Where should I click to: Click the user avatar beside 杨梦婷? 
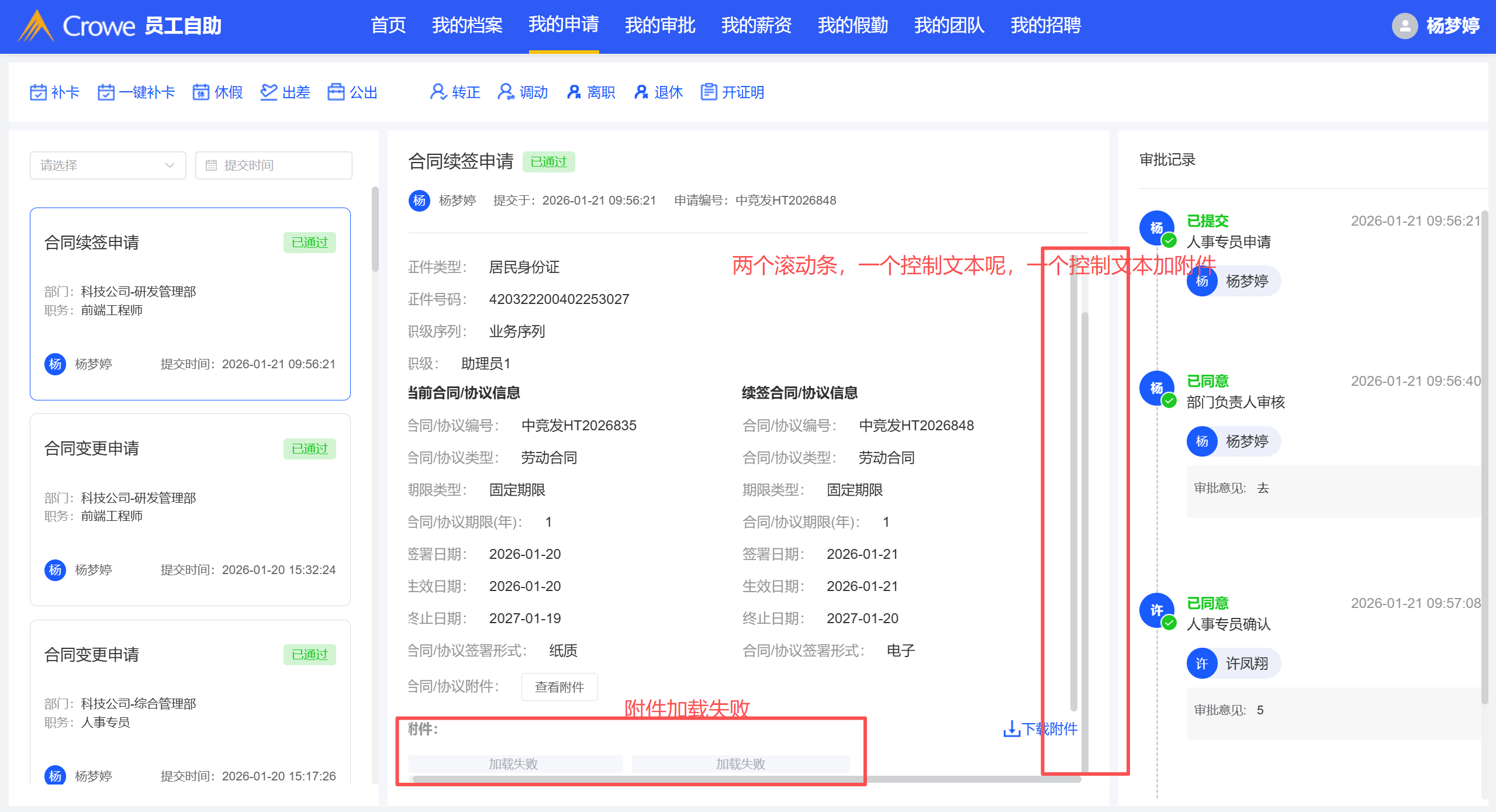point(1404,26)
